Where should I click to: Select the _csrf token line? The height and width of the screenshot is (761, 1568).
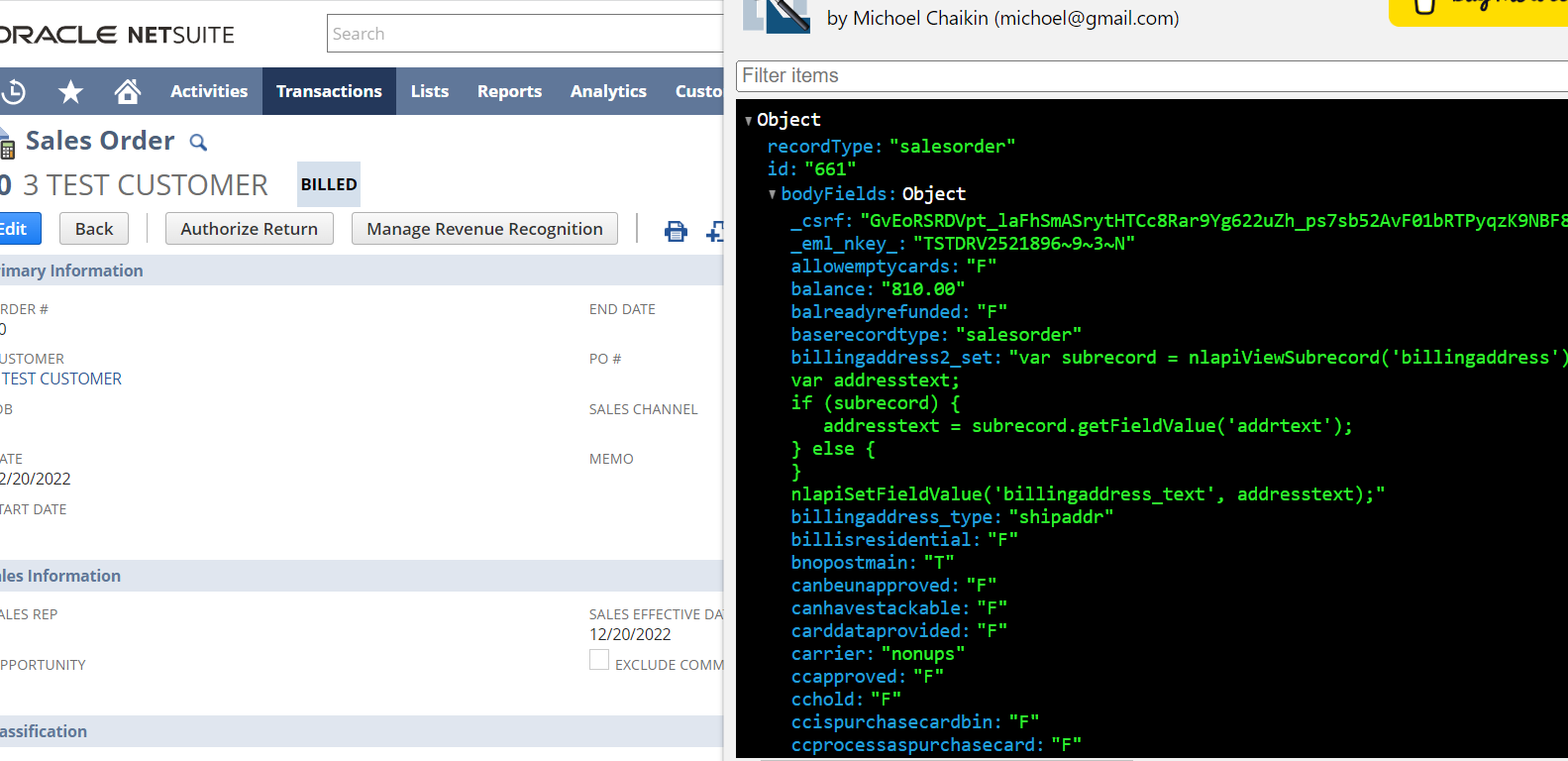[1179, 221]
